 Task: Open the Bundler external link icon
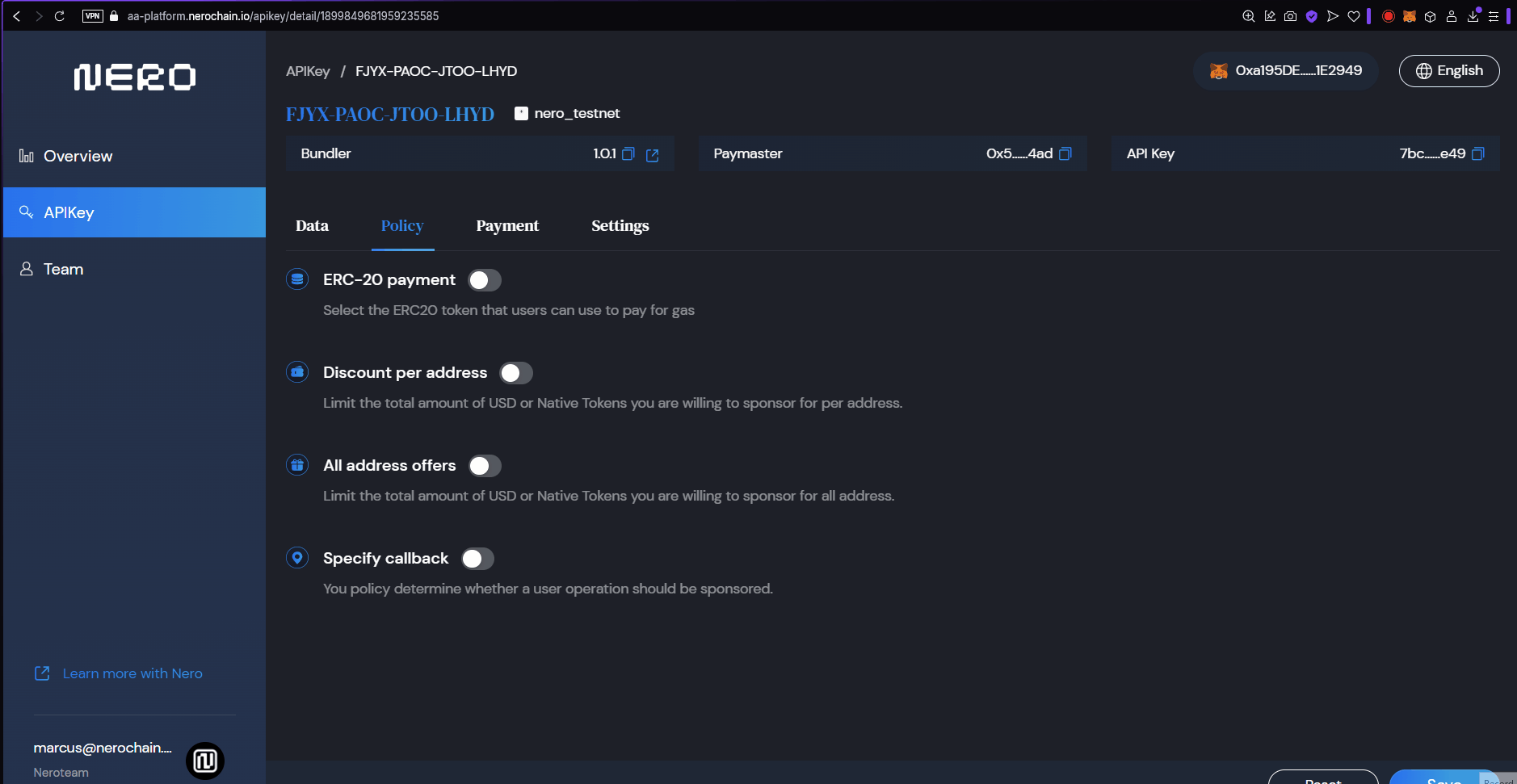[653, 155]
